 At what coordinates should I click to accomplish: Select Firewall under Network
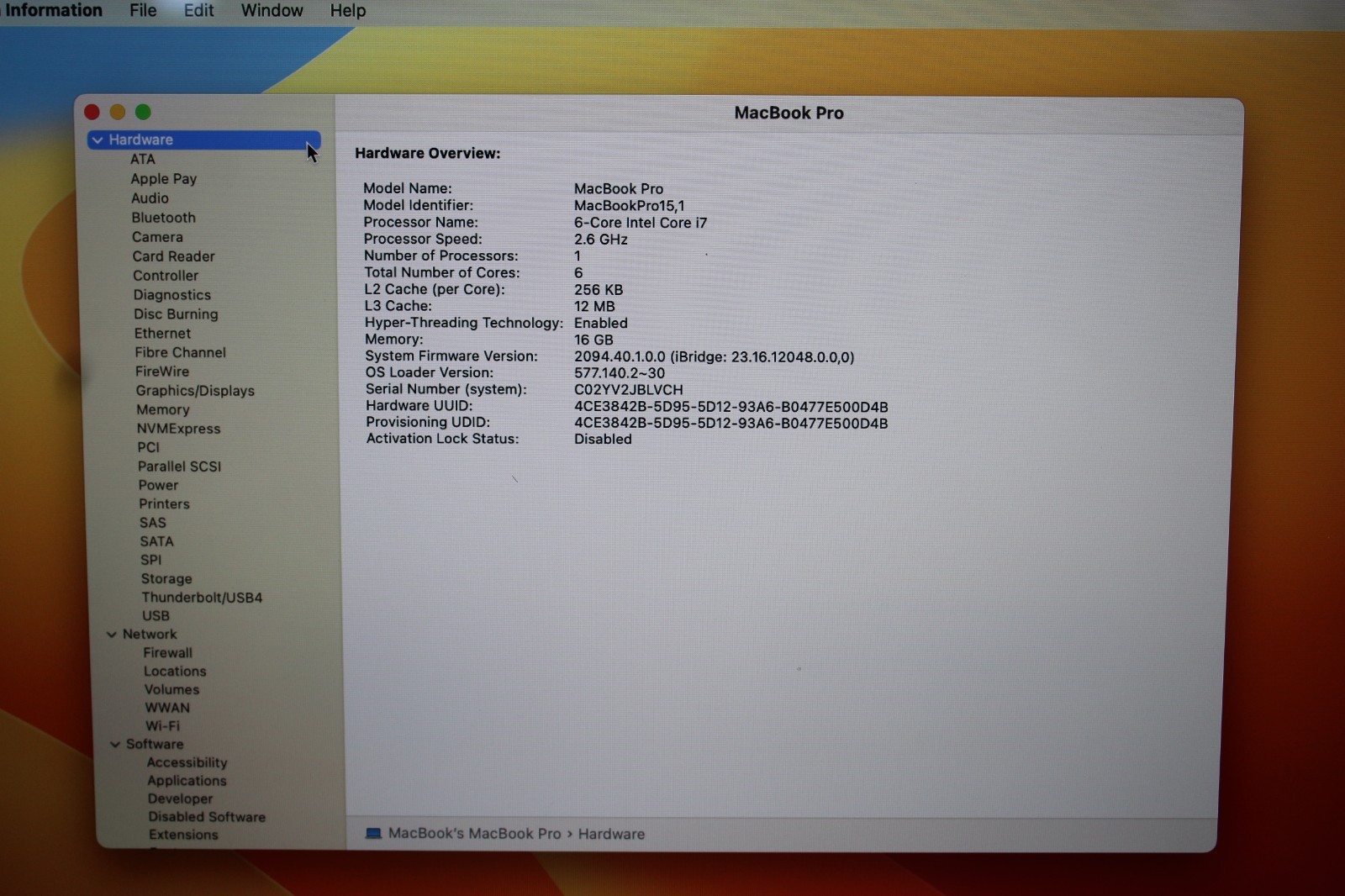click(x=167, y=653)
